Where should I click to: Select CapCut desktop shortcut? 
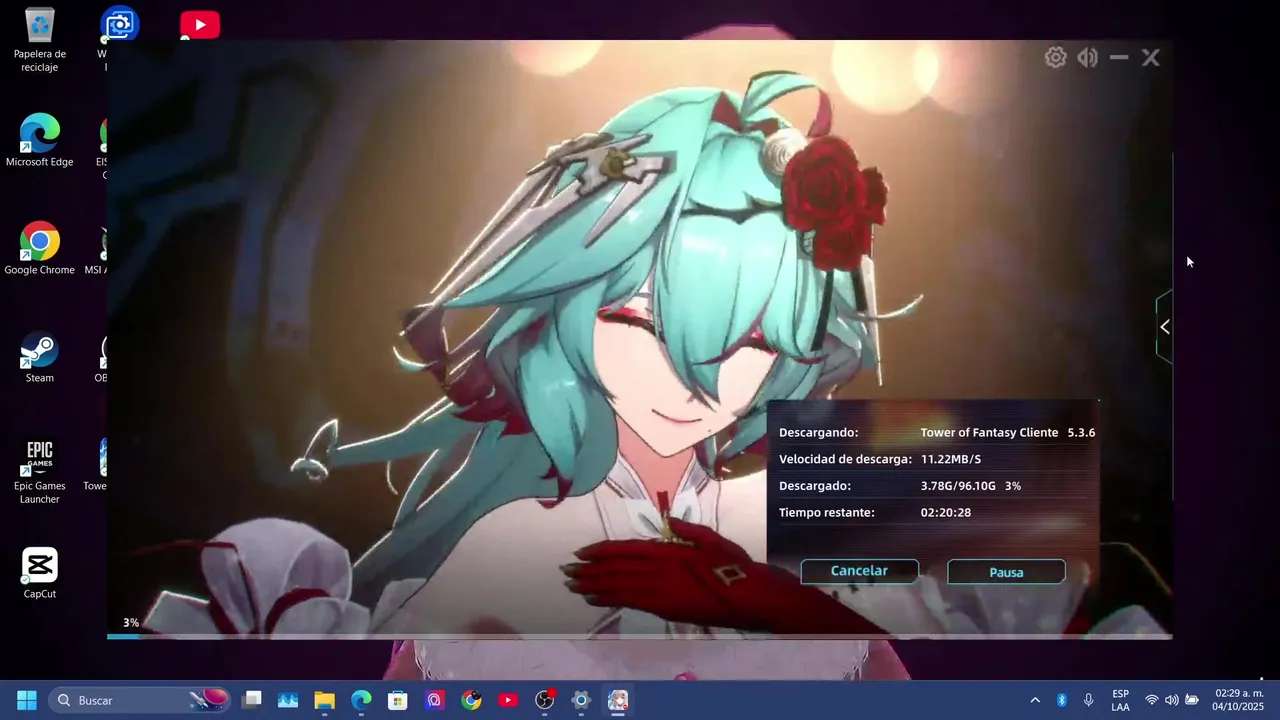40,573
